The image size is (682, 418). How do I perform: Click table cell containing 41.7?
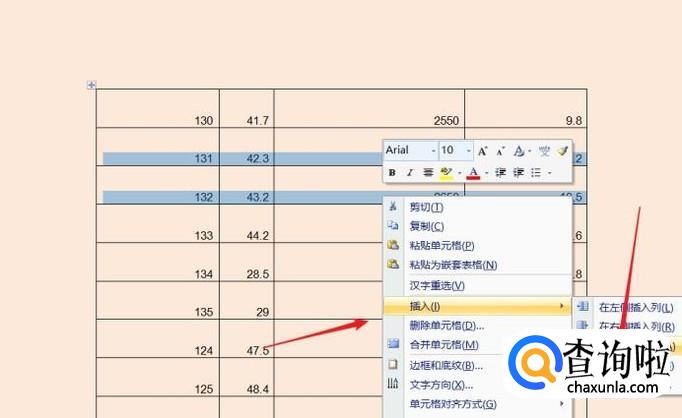pyautogui.click(x=247, y=108)
